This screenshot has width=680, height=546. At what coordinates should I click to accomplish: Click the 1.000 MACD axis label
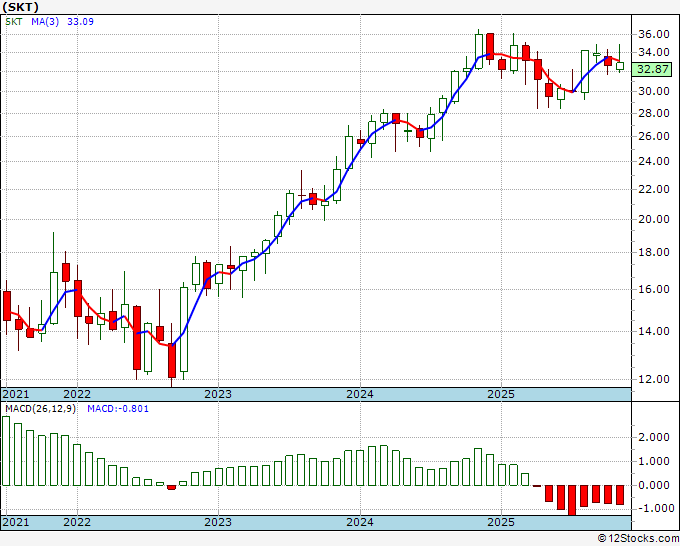click(x=656, y=461)
